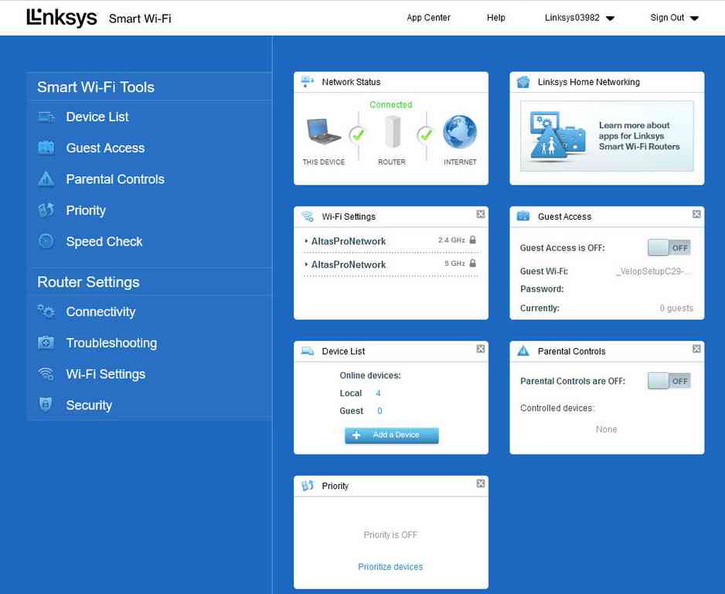Click the Priority sidebar icon
Image resolution: width=725 pixels, height=594 pixels.
click(x=46, y=210)
